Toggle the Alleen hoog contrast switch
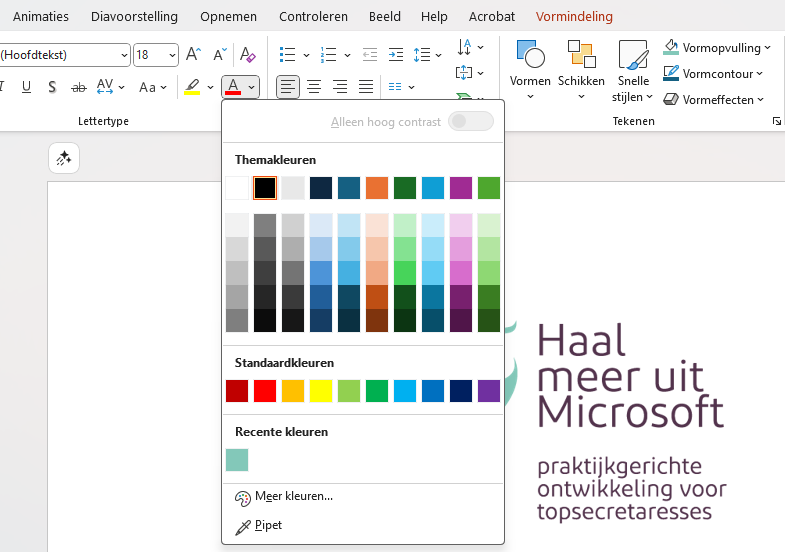Image resolution: width=785 pixels, height=552 pixels. [471, 122]
